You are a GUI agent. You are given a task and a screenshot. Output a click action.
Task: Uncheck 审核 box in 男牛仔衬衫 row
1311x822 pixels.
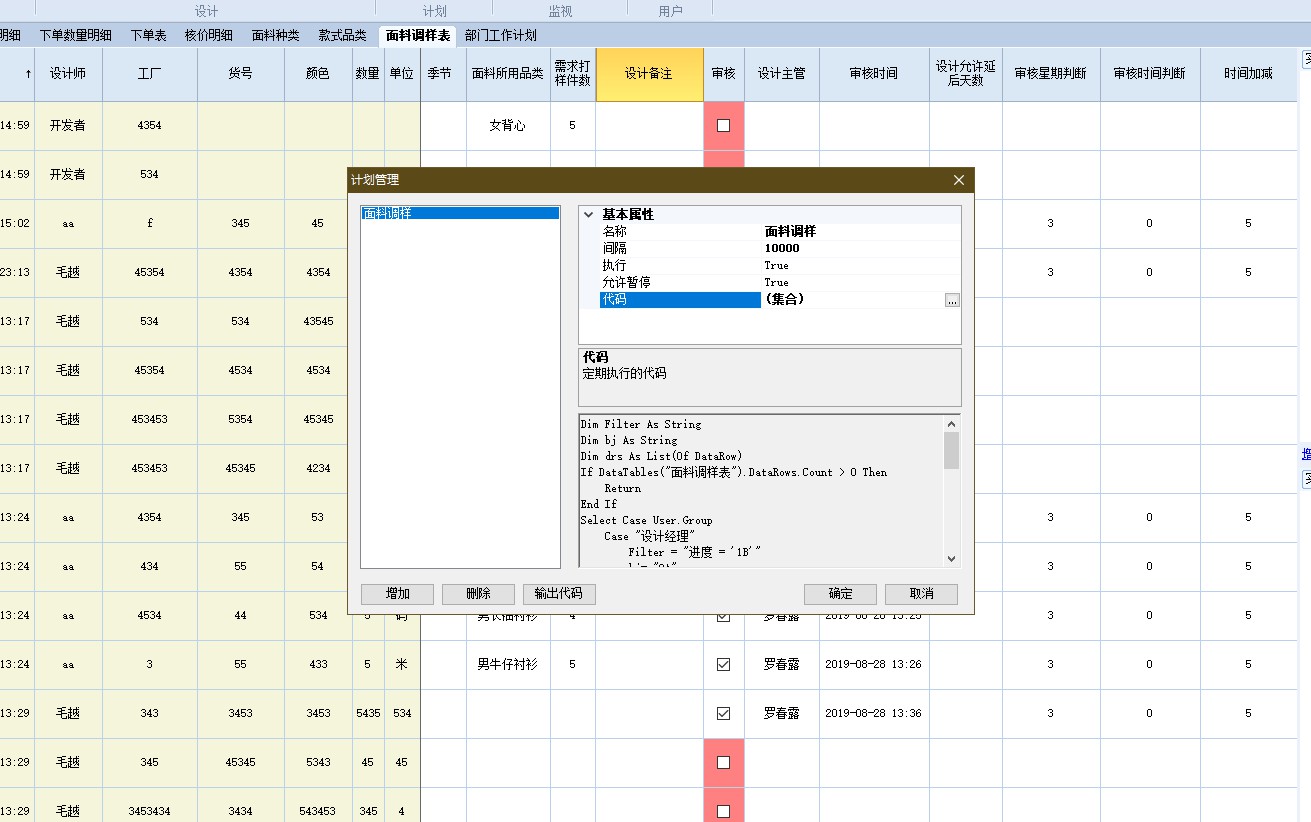724,664
